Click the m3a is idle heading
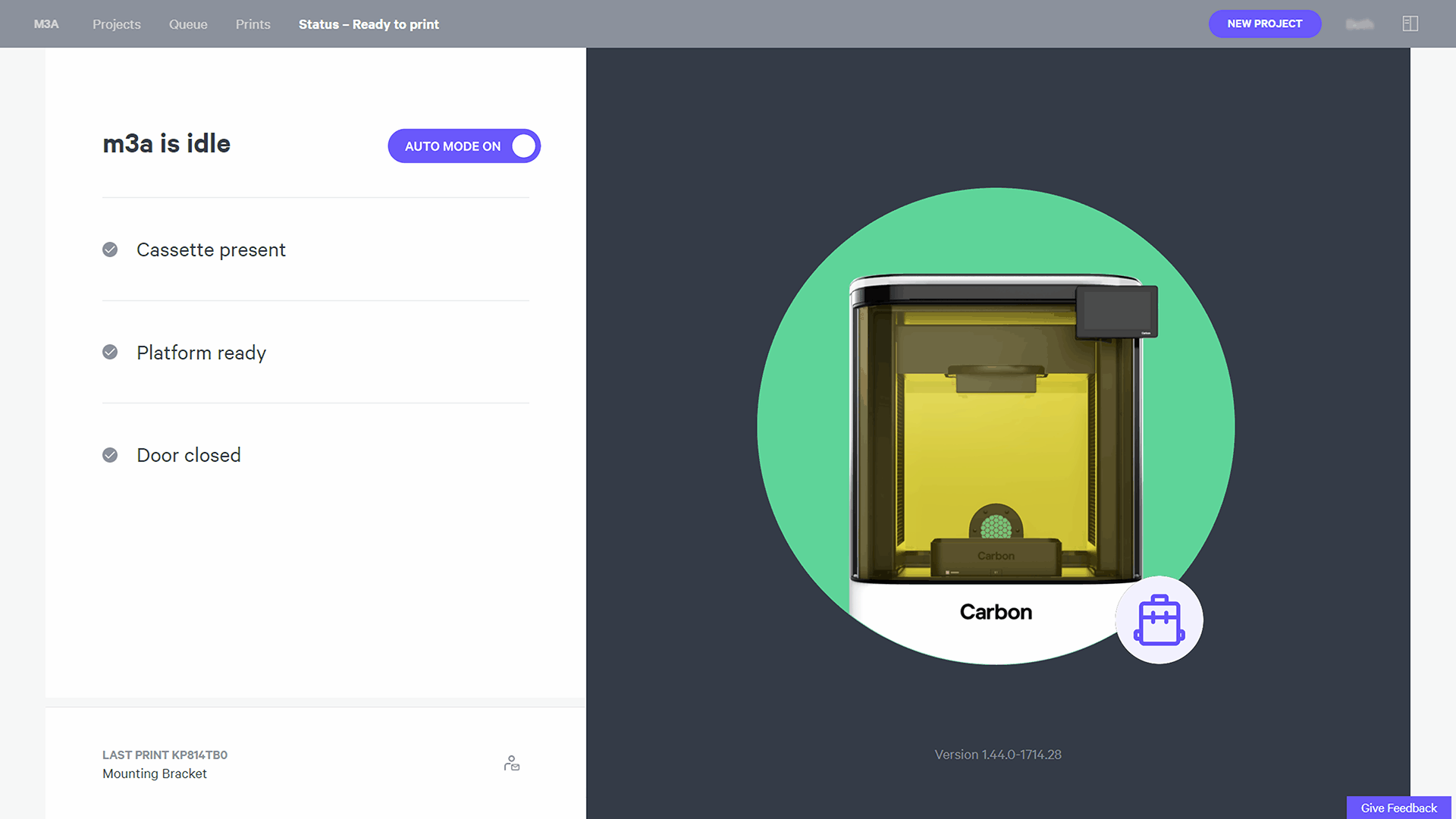1456x819 pixels. click(167, 143)
